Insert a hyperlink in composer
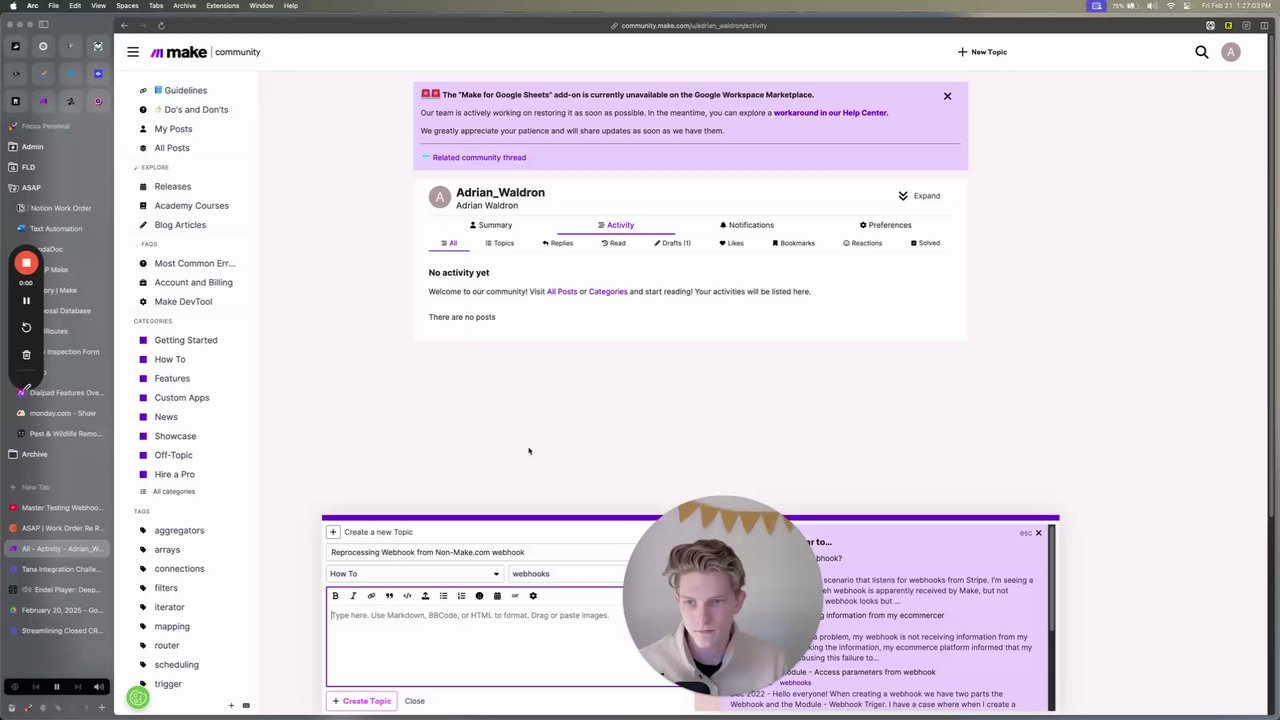The image size is (1280, 720). [x=371, y=596]
